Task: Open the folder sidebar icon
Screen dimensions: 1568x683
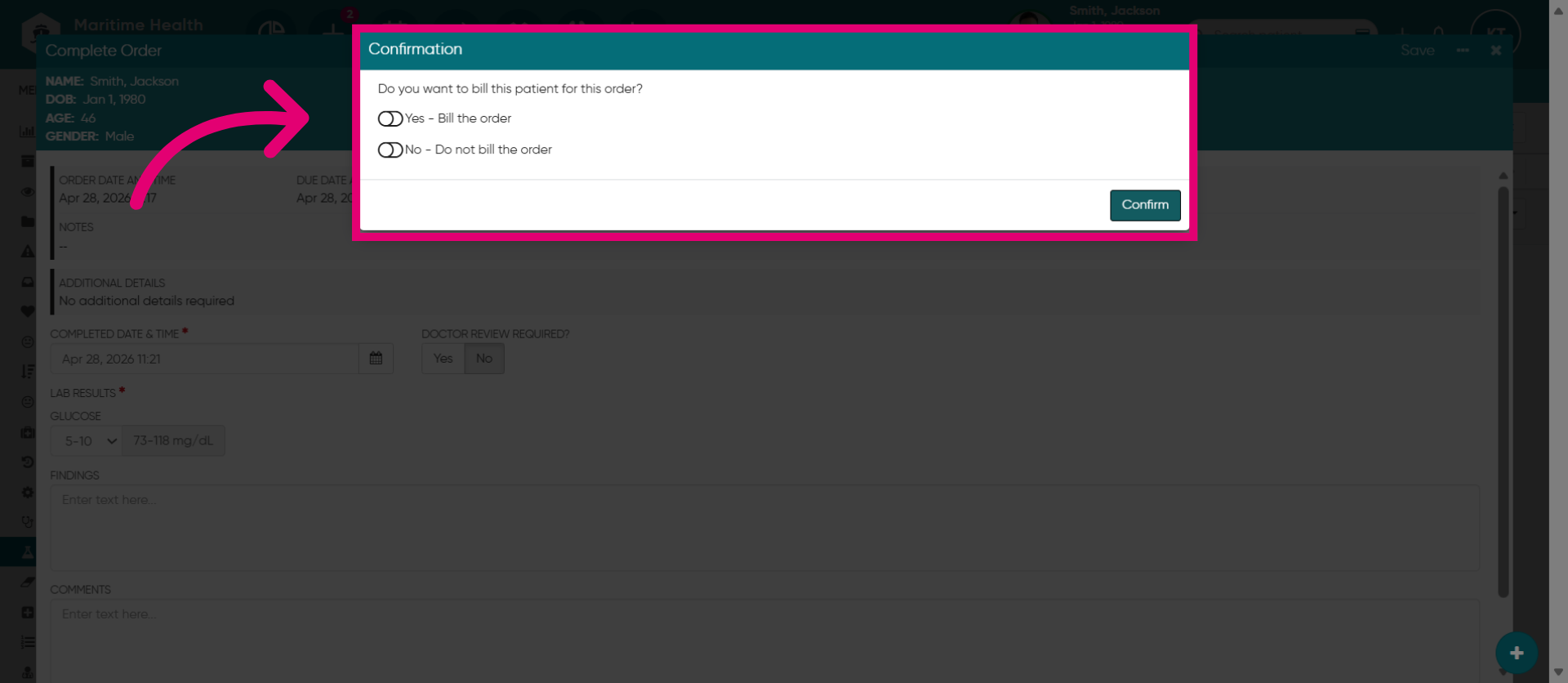Action: point(27,221)
